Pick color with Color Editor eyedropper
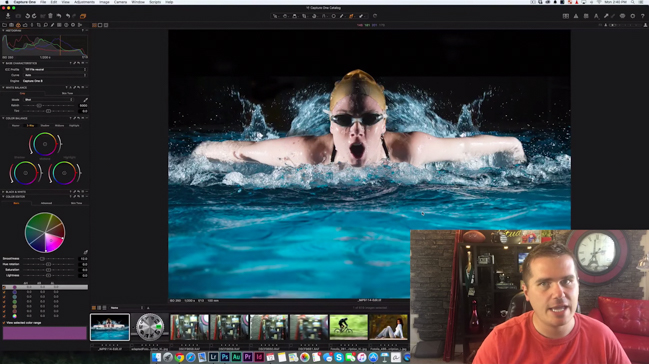This screenshot has width=649, height=364. click(85, 252)
